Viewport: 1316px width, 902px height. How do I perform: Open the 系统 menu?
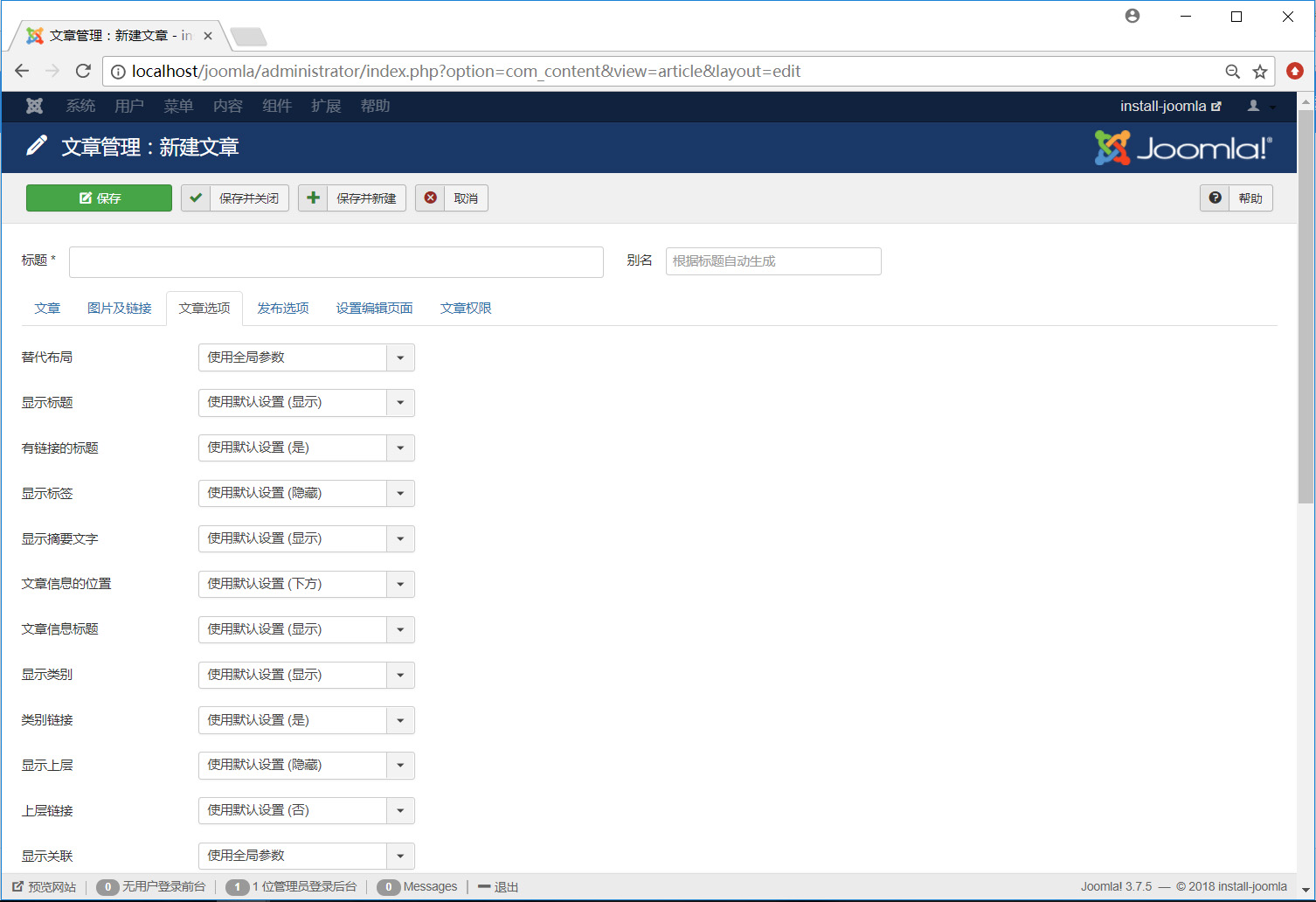pos(80,106)
